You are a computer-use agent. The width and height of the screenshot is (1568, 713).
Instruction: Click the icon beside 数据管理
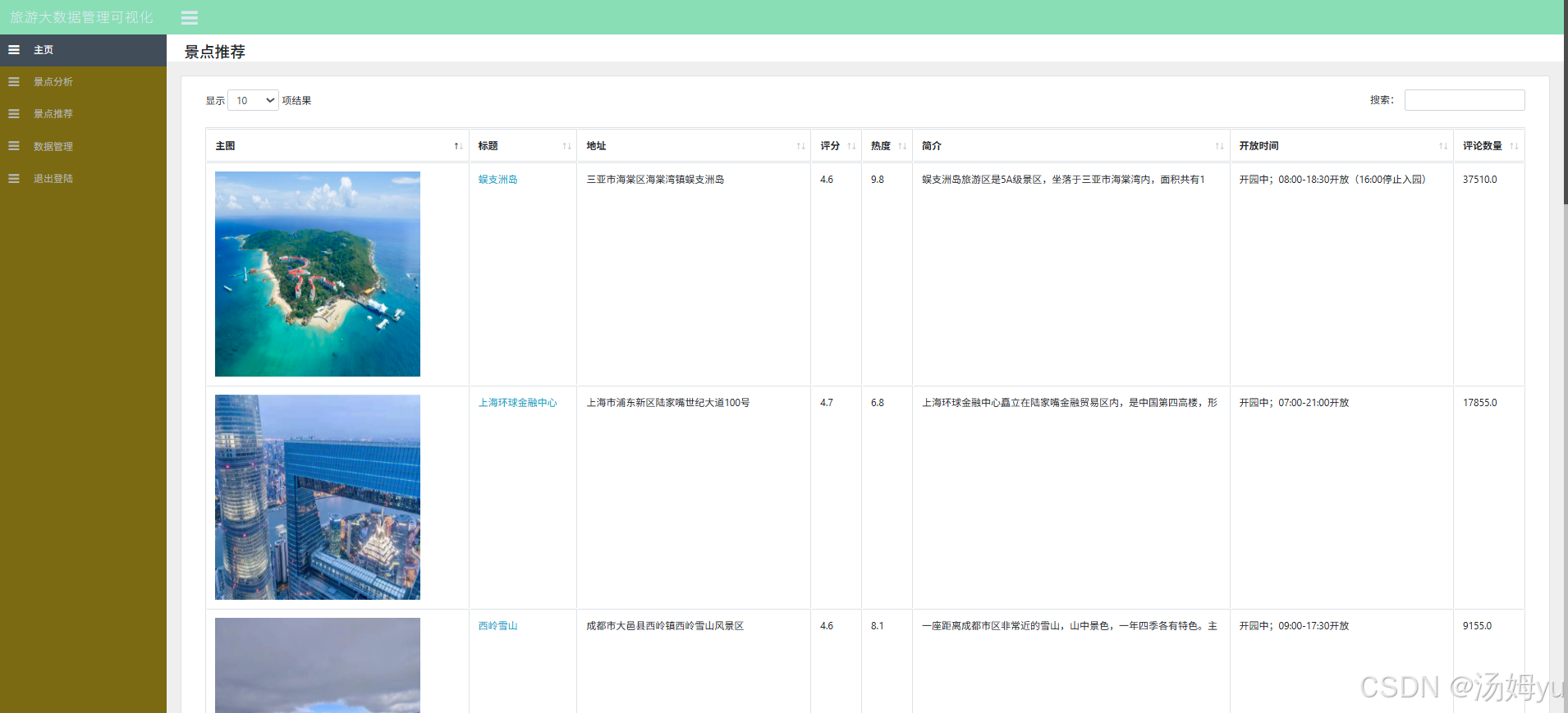(x=14, y=146)
